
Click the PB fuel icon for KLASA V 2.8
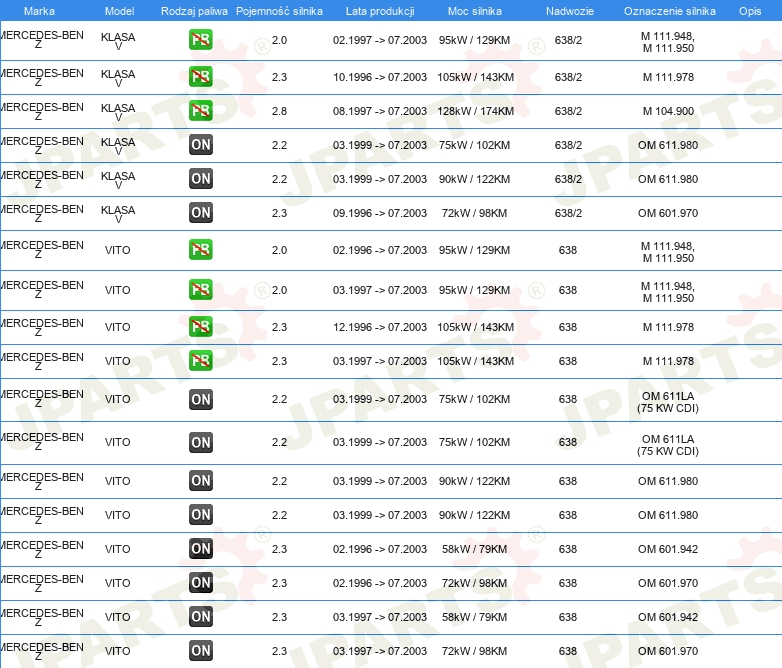pos(201,111)
